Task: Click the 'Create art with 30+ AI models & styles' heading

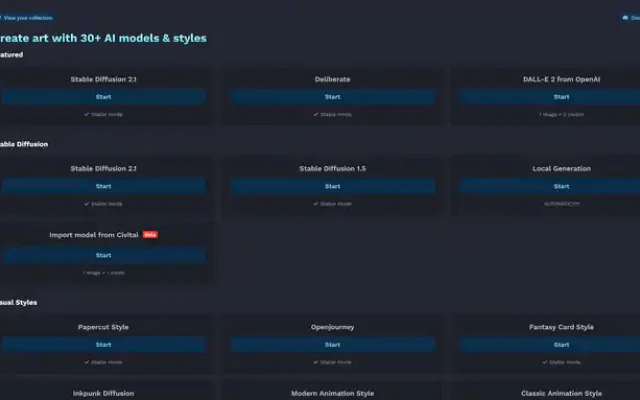Action: click(103, 38)
